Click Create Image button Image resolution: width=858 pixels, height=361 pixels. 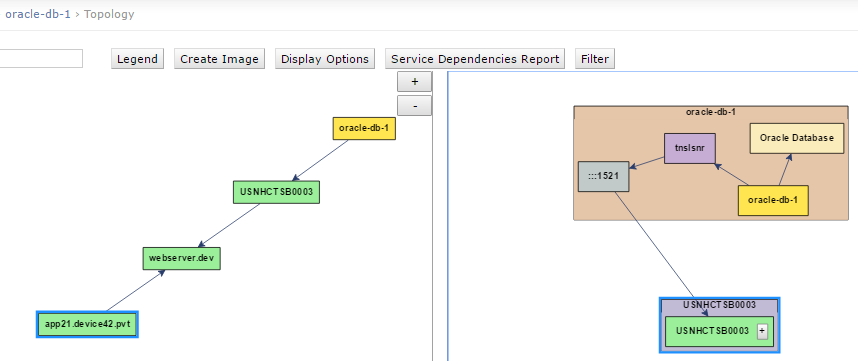(219, 59)
